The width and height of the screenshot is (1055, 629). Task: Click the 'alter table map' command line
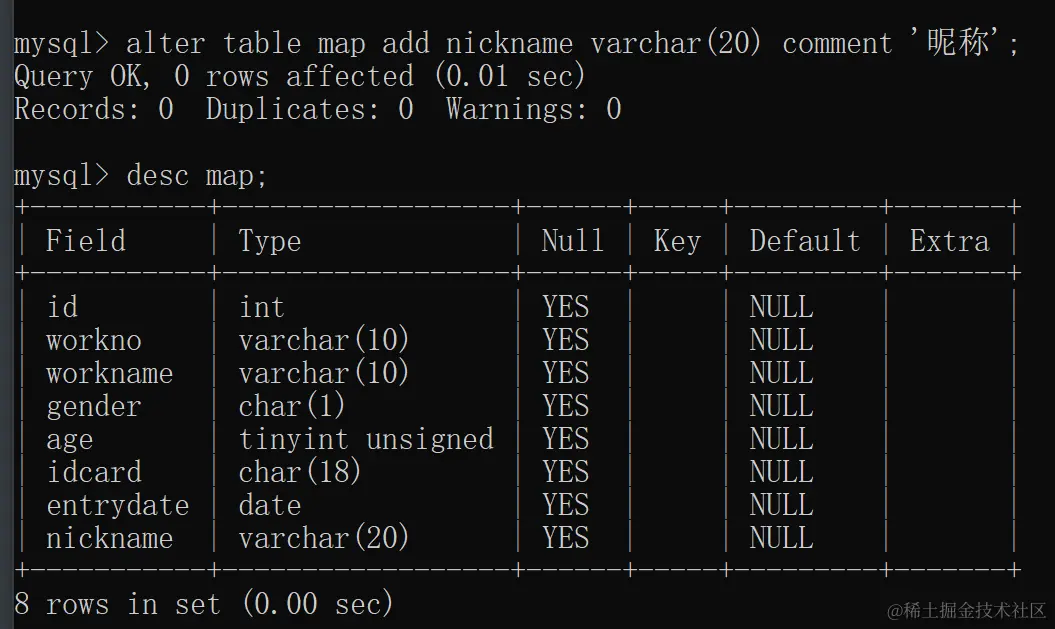pos(517,44)
